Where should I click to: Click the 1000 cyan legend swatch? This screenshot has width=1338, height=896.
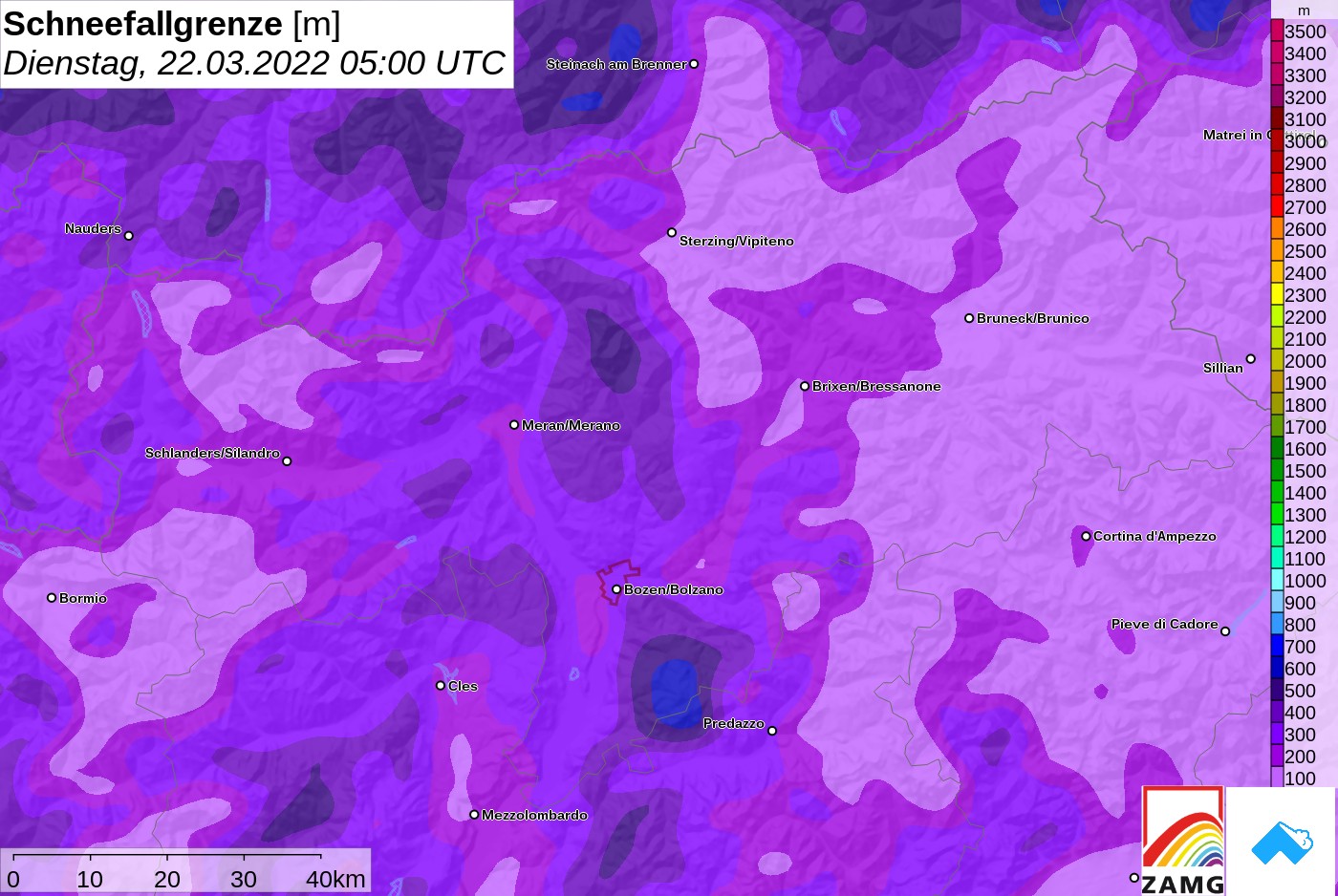pyautogui.click(x=1277, y=581)
